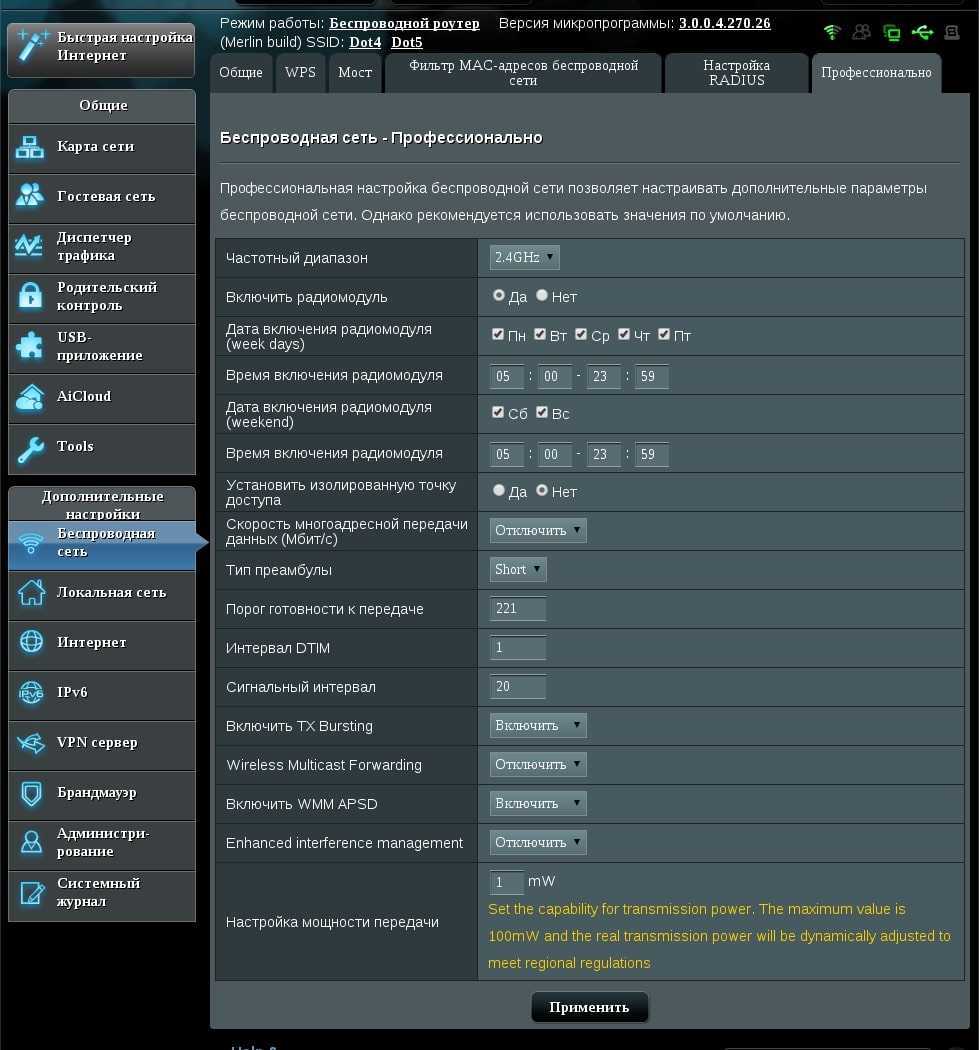
Task: Open the frequency band 2.4GHz dropdown
Action: click(524, 258)
